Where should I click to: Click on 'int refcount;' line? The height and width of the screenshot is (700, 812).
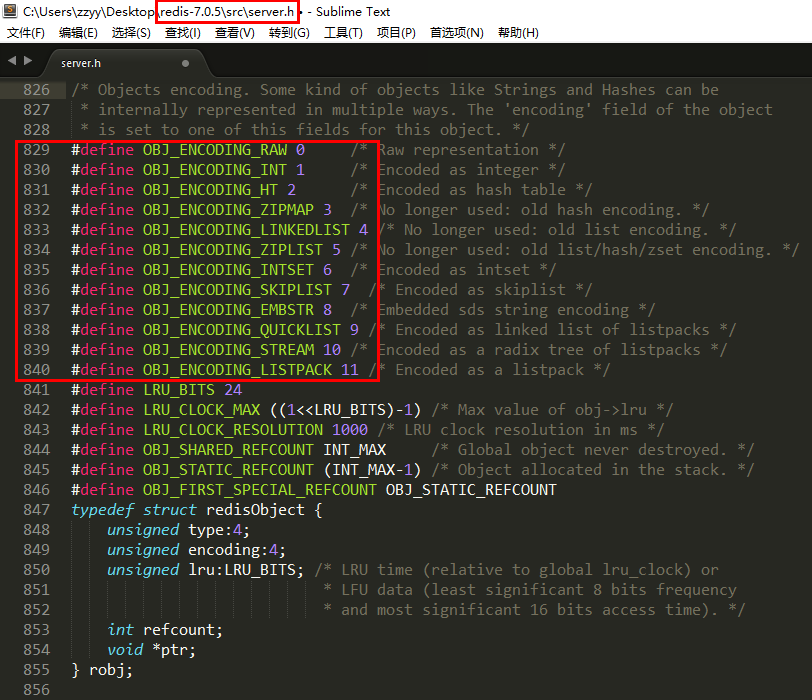click(165, 630)
